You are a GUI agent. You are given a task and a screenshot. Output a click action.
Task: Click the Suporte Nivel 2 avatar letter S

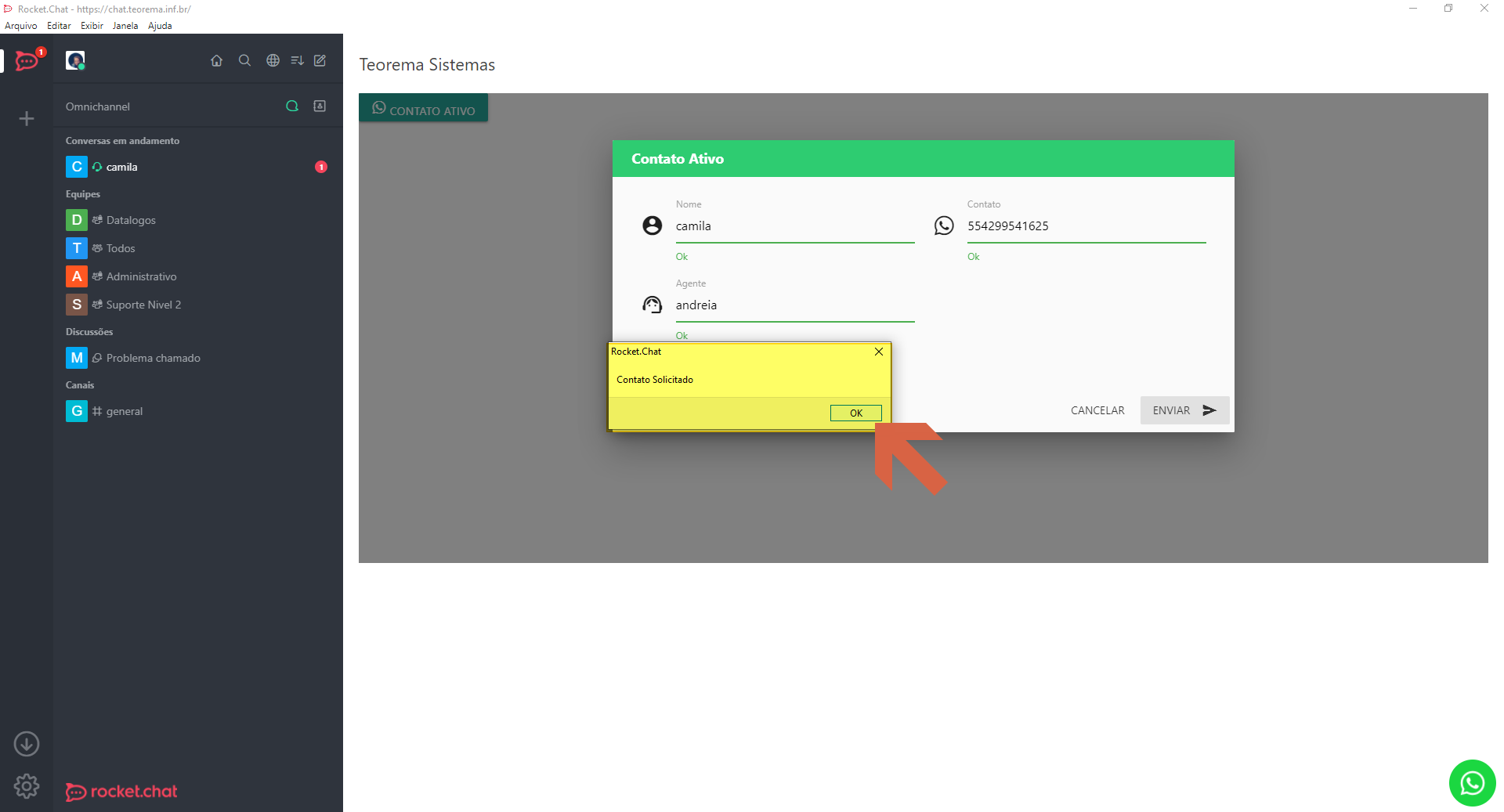(77, 305)
